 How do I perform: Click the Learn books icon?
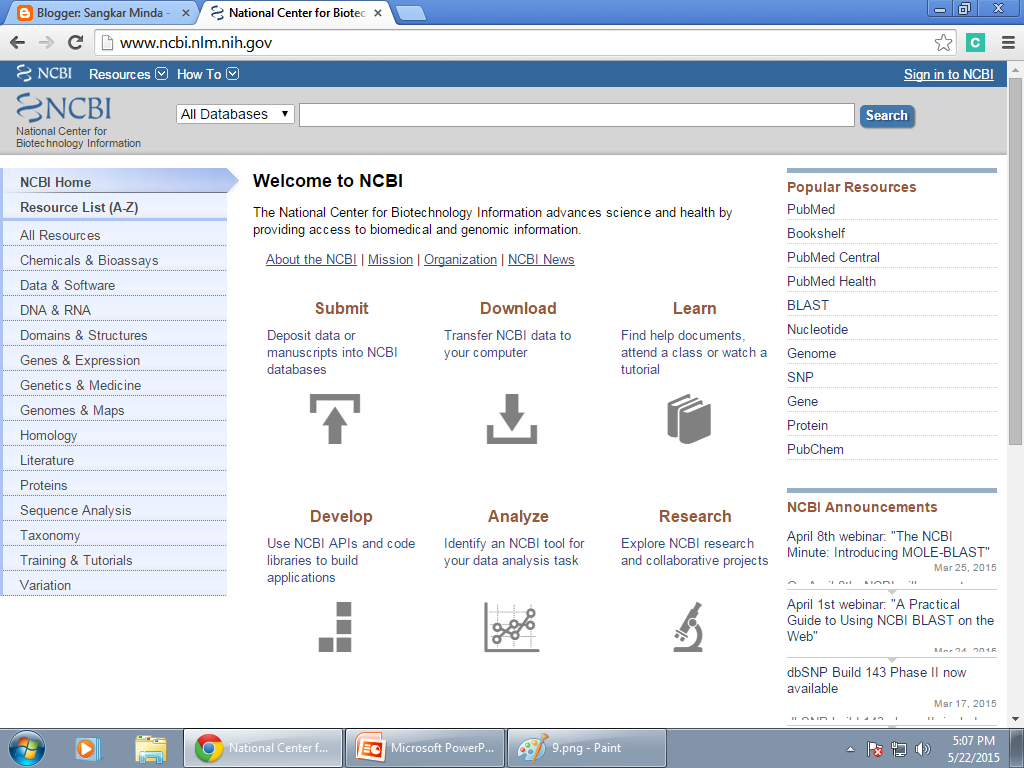pos(689,419)
